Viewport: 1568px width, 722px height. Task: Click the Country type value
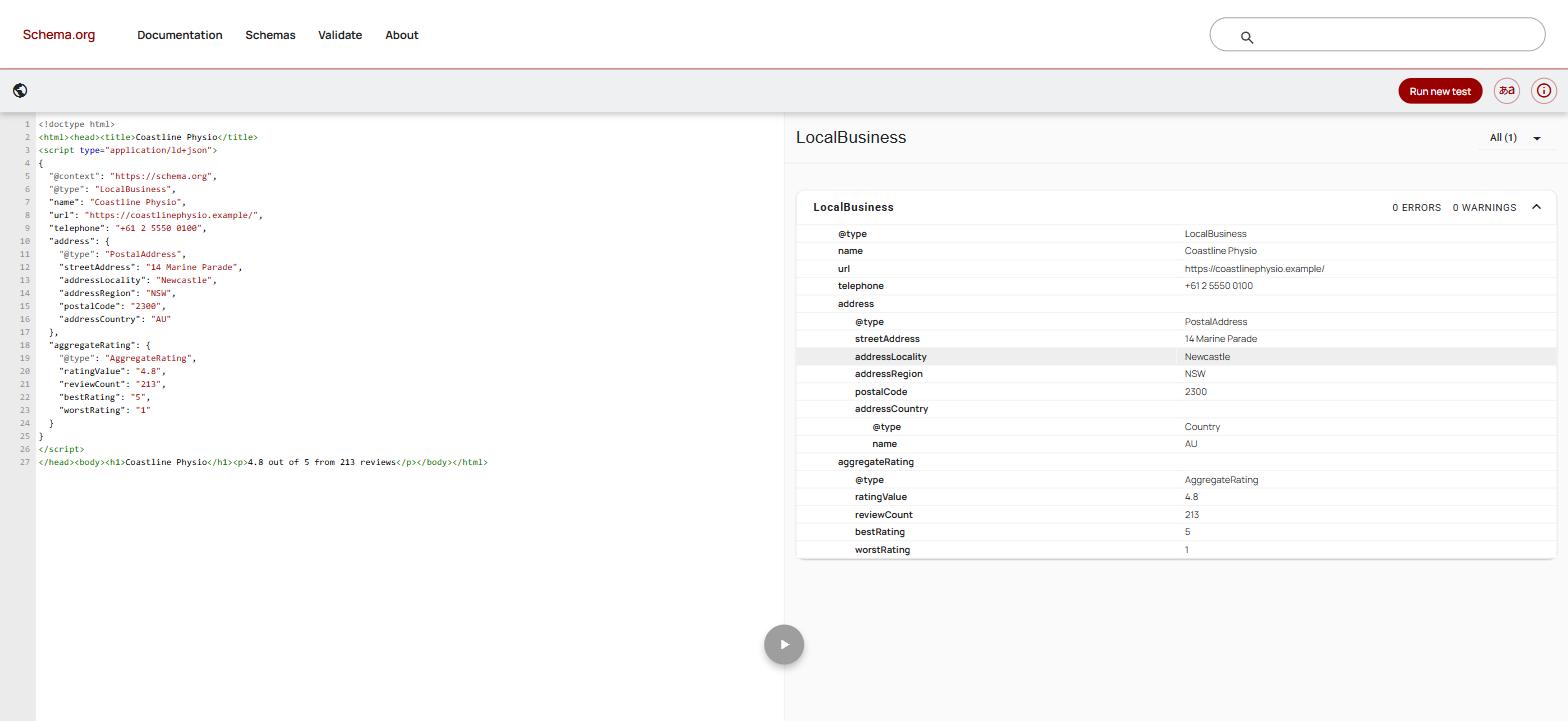(1202, 427)
